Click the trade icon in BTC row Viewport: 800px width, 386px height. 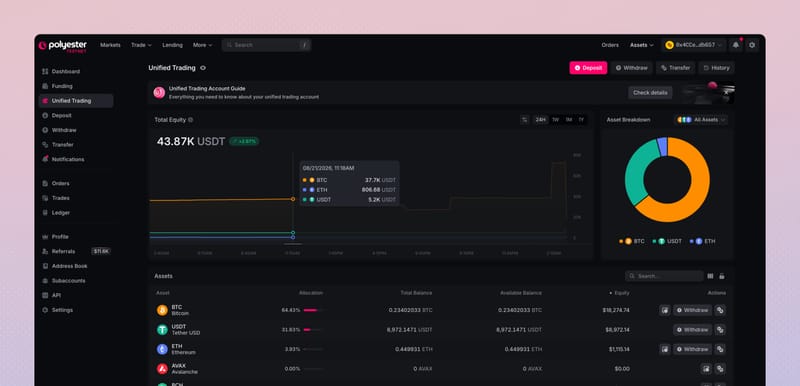(x=665, y=310)
